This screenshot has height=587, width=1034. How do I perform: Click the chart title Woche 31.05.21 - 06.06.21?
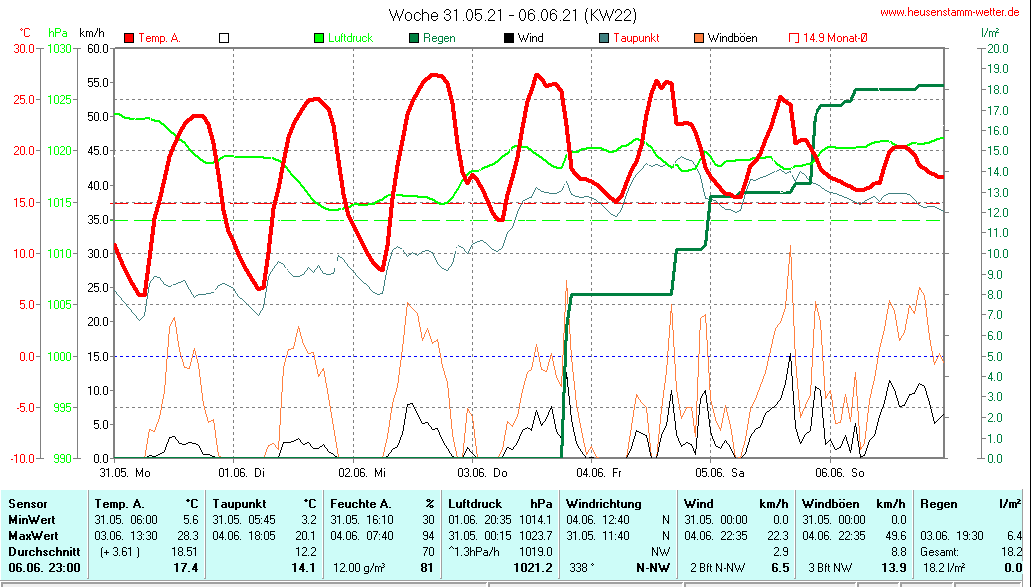pos(512,14)
